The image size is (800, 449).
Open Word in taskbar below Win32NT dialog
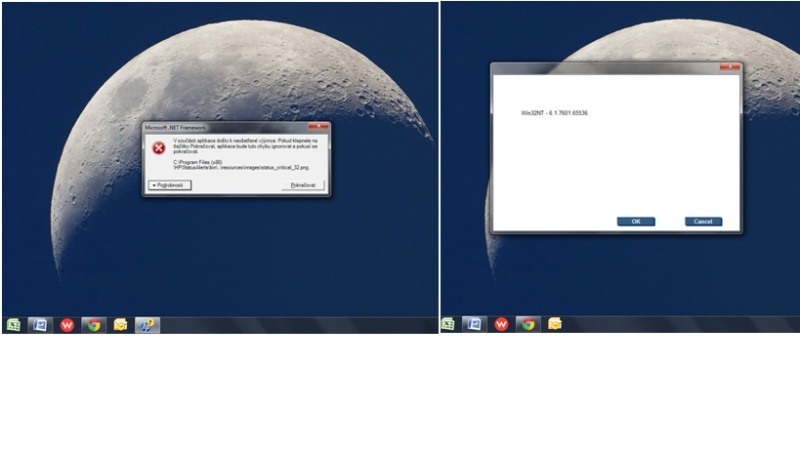tap(474, 324)
